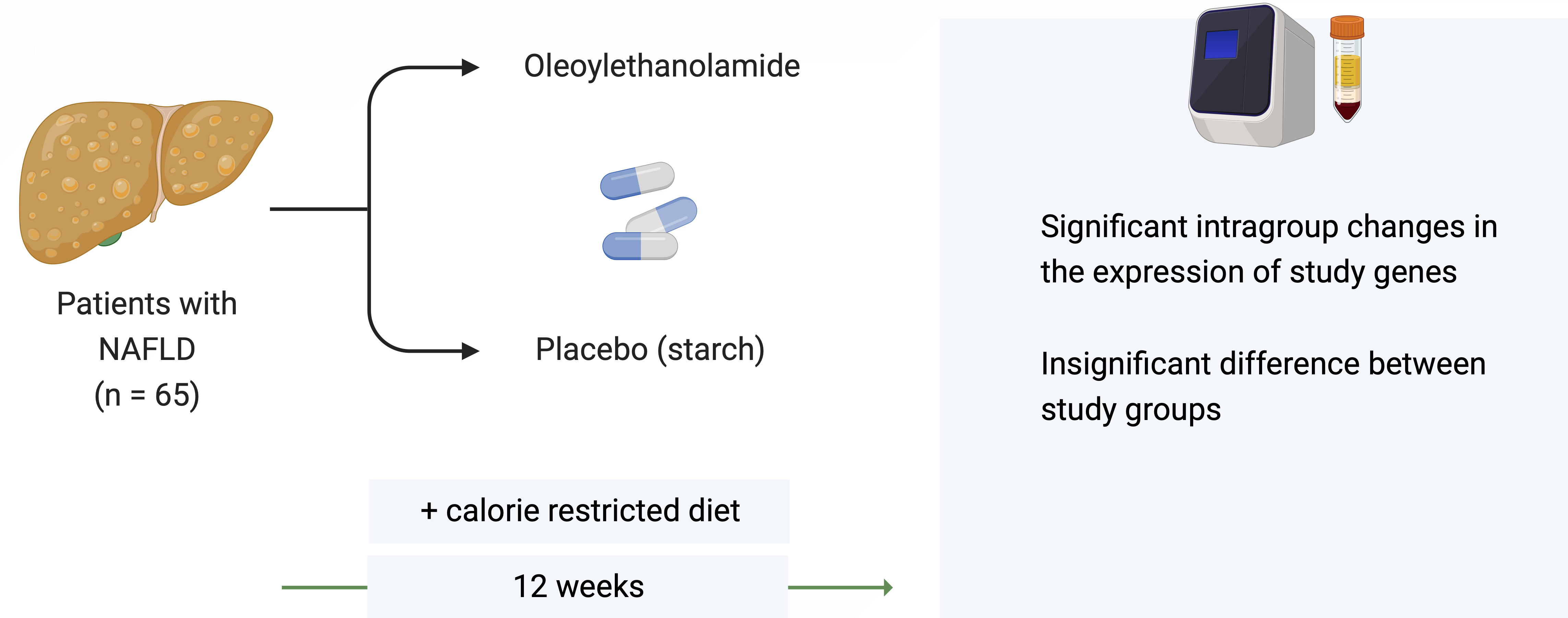The width and height of the screenshot is (1568, 618).
Task: Click the green line left of 12 weeks
Action: [x=324, y=587]
